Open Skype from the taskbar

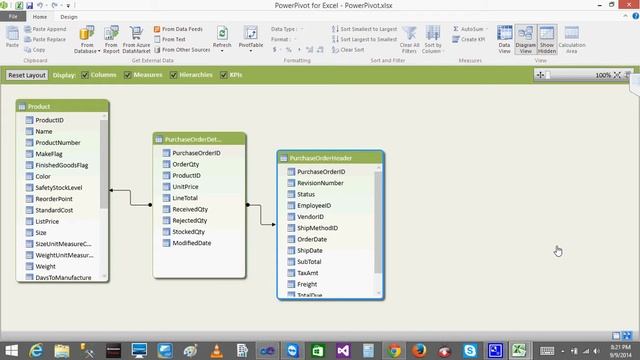[470, 351]
